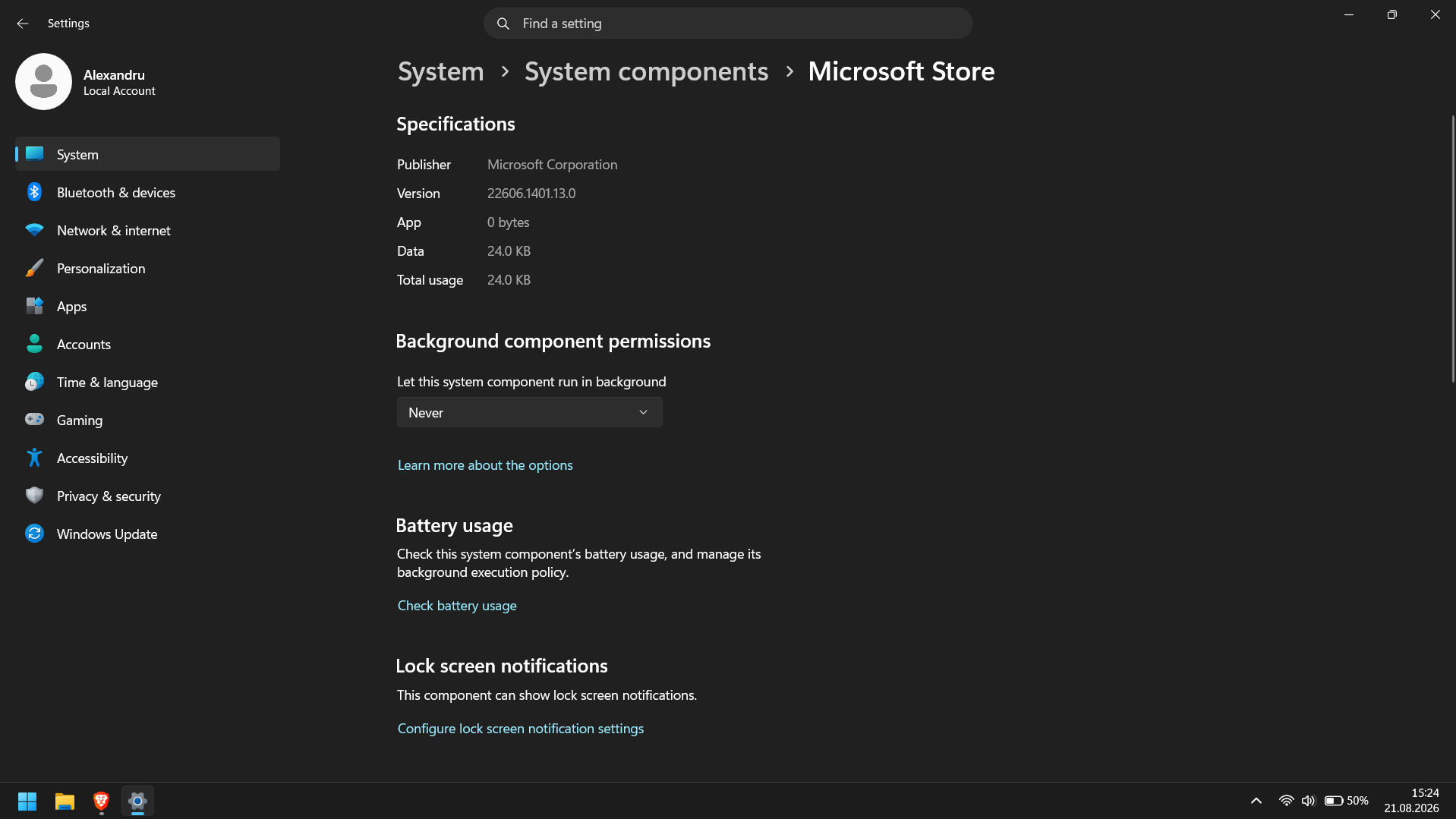
Task: Click the System monitor icon in sidebar
Action: pos(34,154)
